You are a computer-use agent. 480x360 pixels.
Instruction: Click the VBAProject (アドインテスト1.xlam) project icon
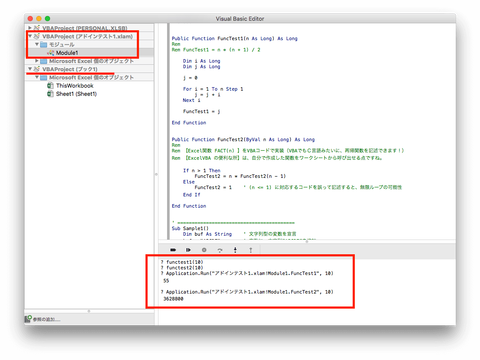point(37,36)
